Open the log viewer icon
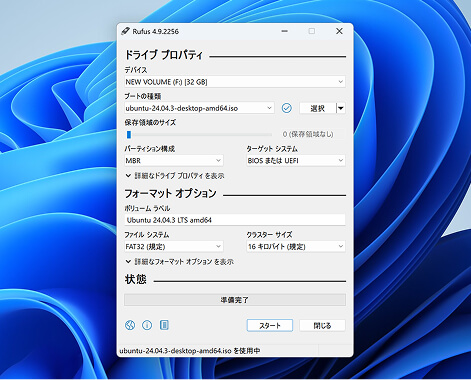This screenshot has height=380, width=471. pyautogui.click(x=164, y=325)
